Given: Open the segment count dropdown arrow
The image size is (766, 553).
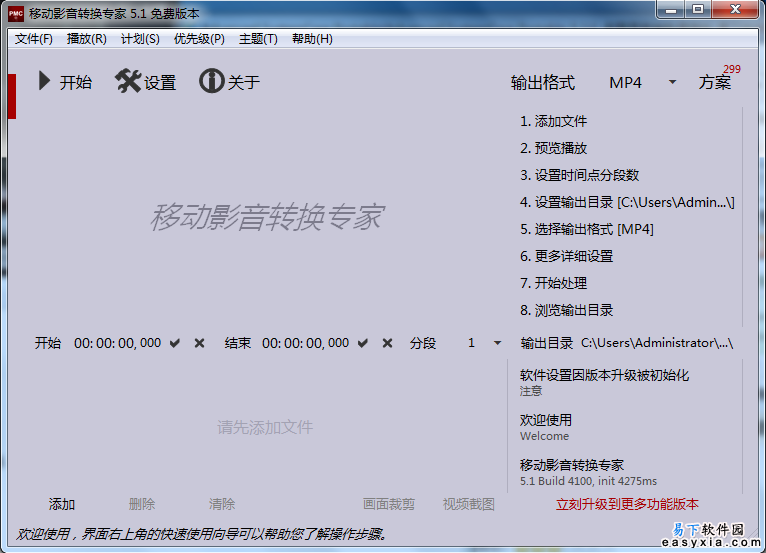Looking at the screenshot, I should coord(497,343).
